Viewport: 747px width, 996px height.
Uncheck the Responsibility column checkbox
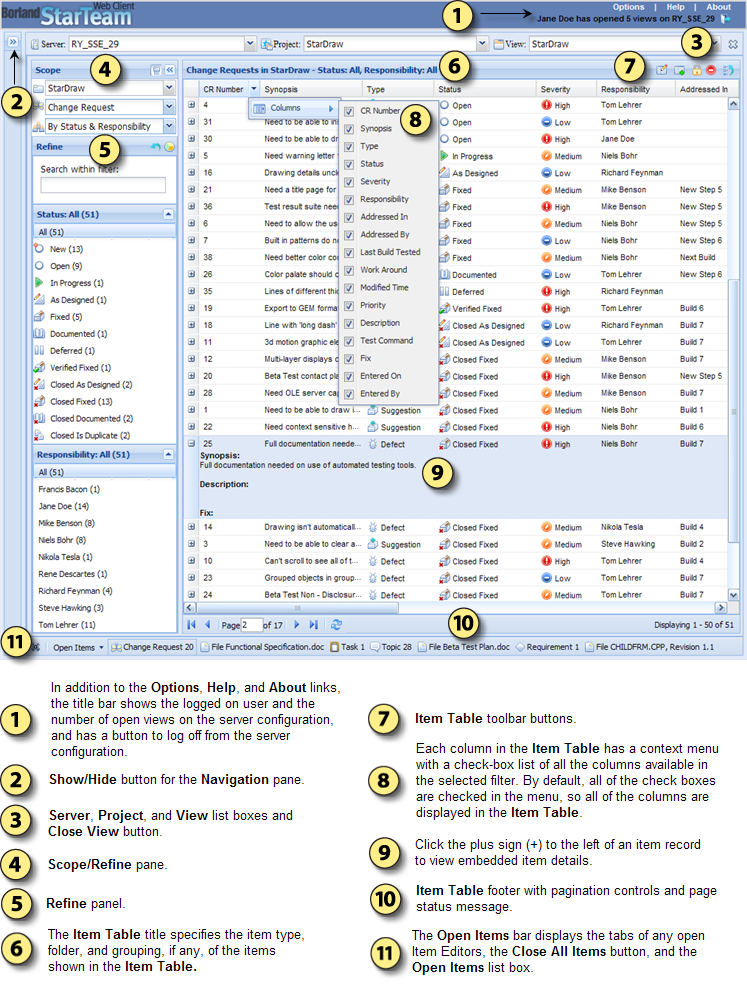coord(349,200)
